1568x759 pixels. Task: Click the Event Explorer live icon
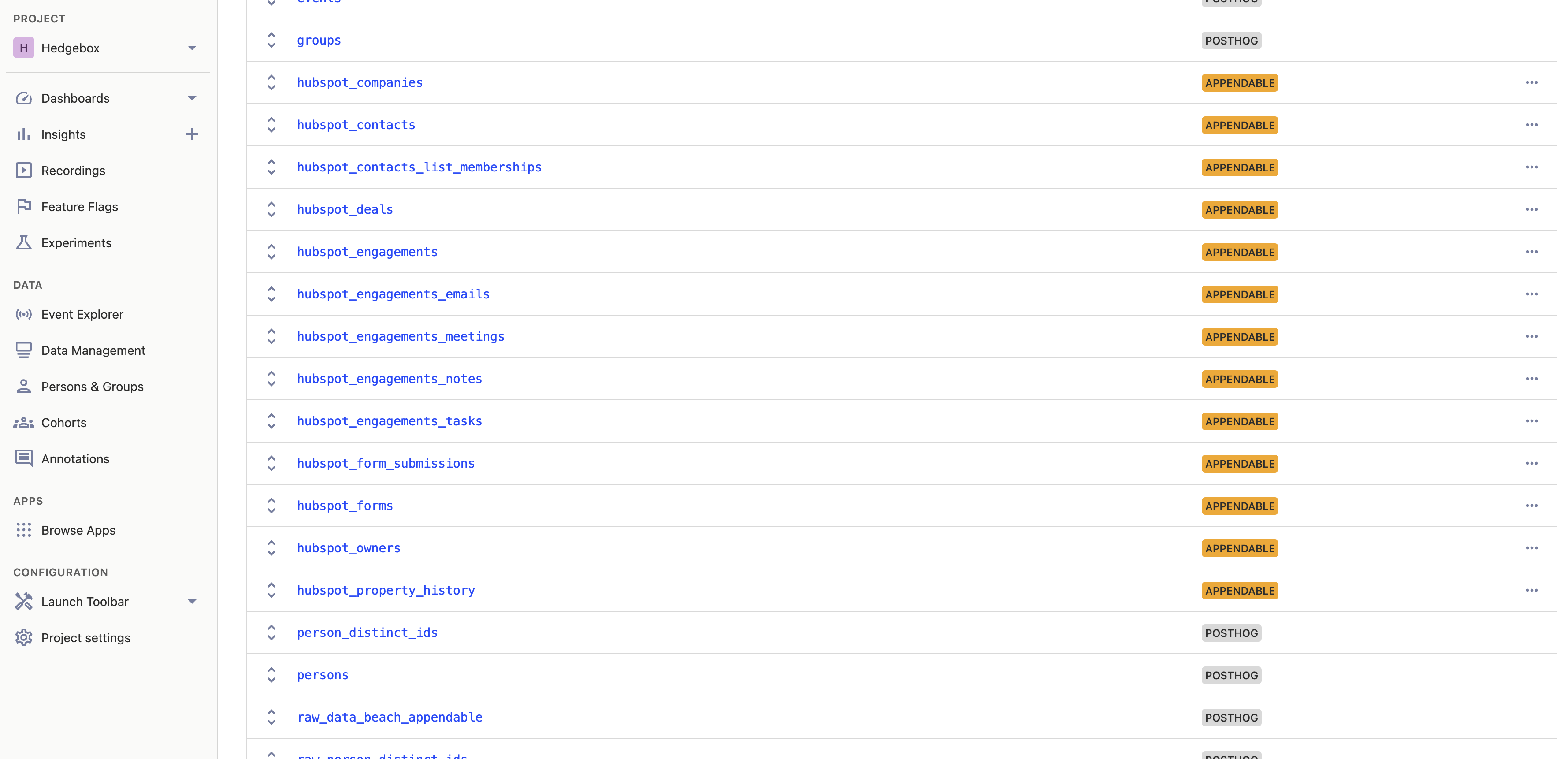coord(23,314)
